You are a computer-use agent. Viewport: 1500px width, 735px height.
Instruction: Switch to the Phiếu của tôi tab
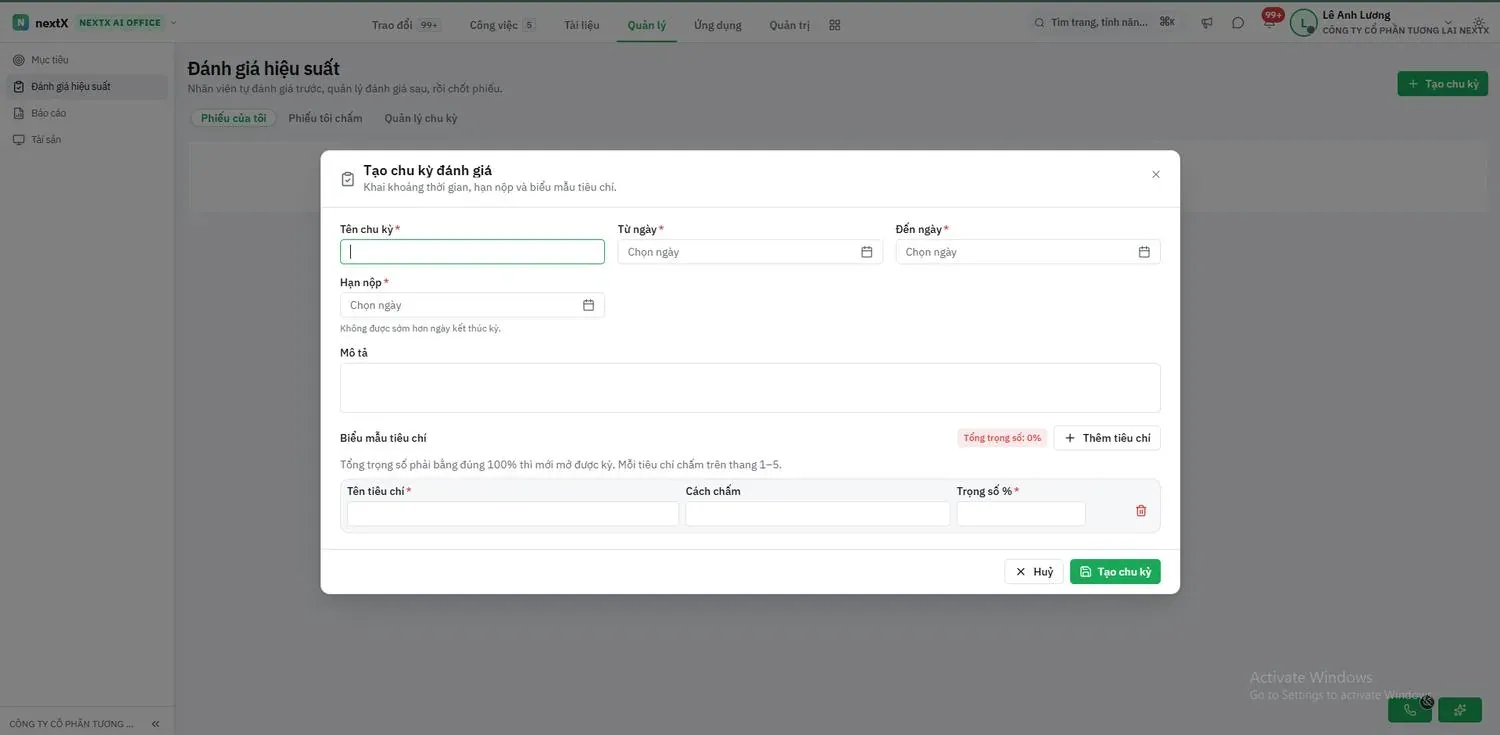coord(234,118)
